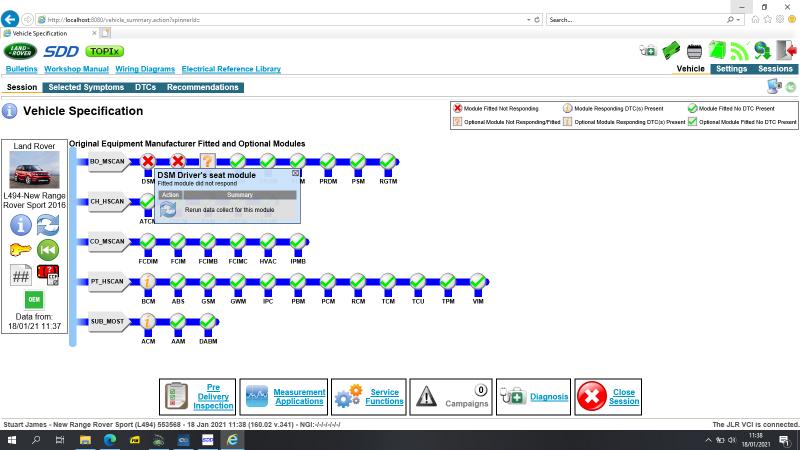800x450 pixels.
Task: Open the address bar dropdown arrow
Action: coord(529,20)
